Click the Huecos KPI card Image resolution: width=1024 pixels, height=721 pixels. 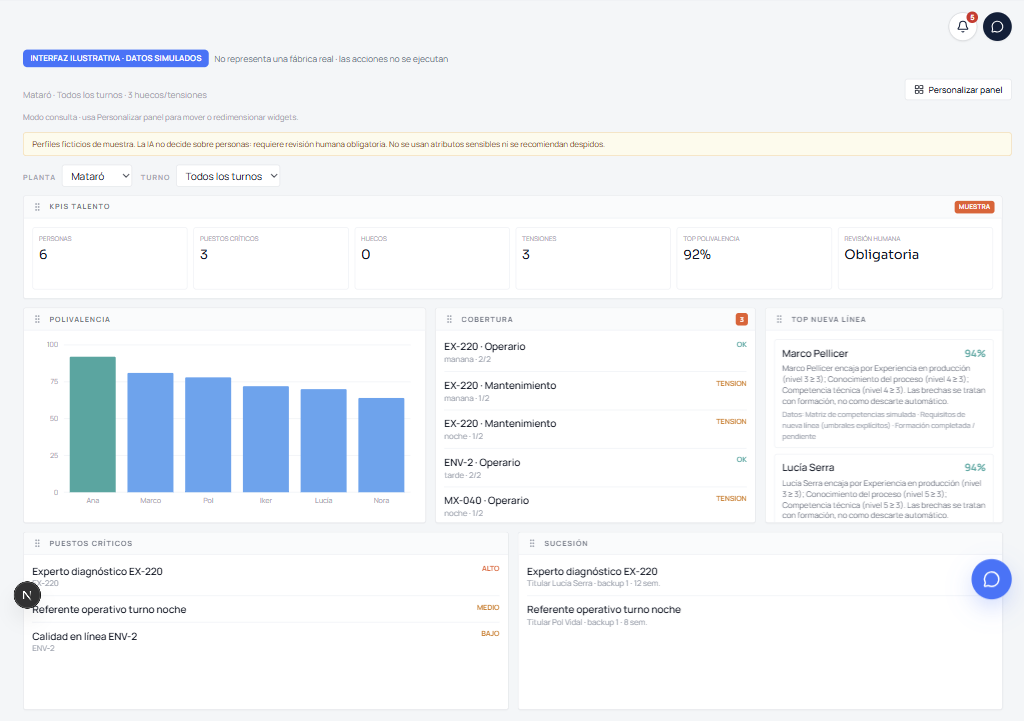tap(432, 258)
